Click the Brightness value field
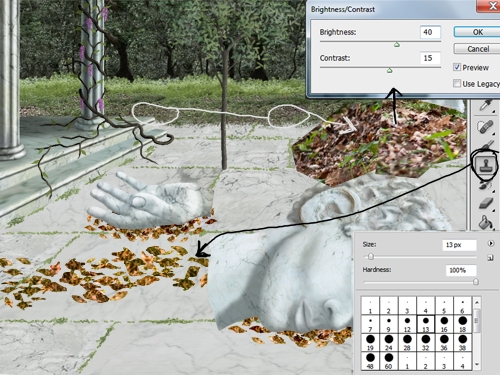Screen dimensions: 500x375 [x=430, y=32]
